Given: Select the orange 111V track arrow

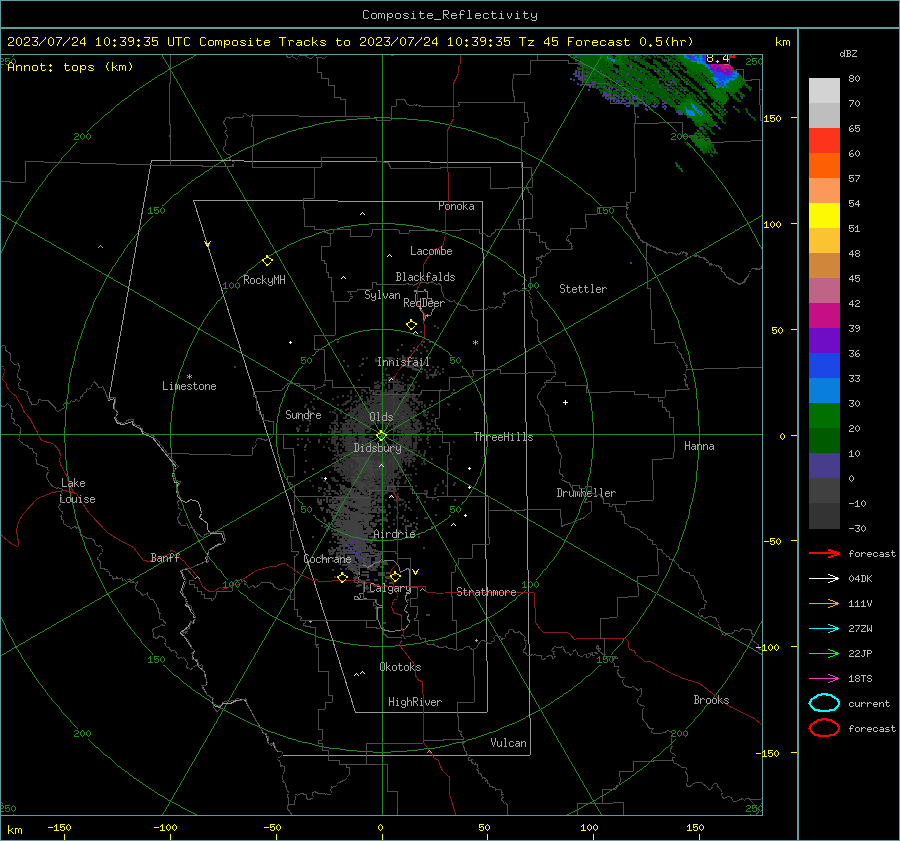Looking at the screenshot, I should point(824,603).
